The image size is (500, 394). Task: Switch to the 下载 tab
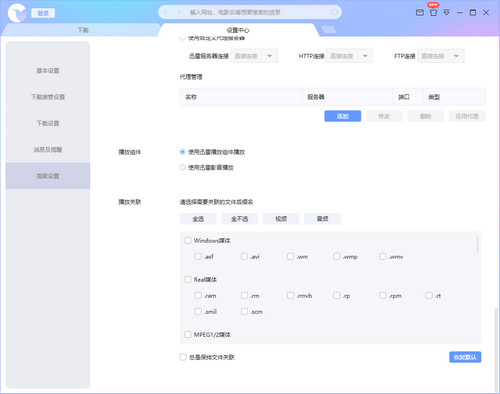coord(83,30)
